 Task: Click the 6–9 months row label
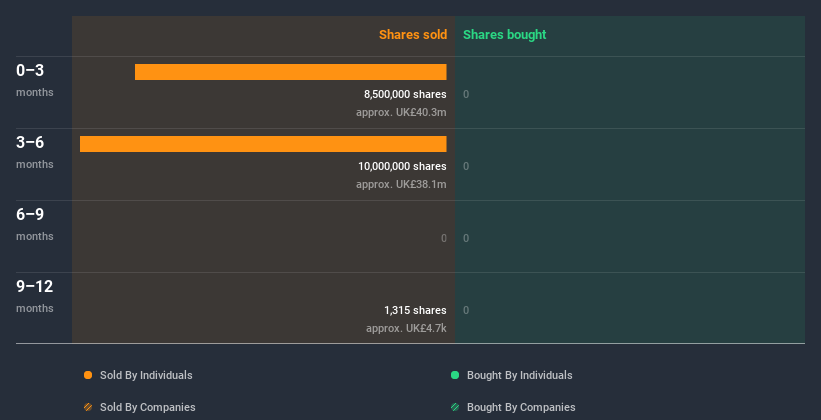35,224
